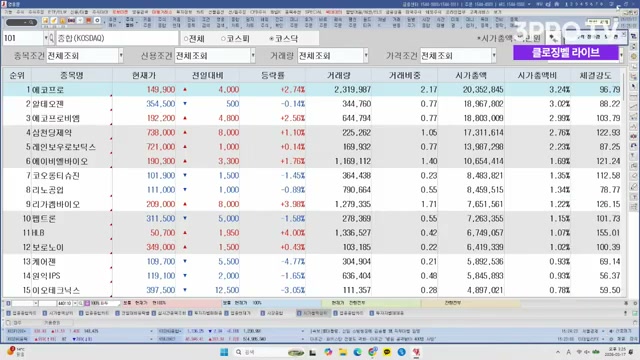
Task: Select the 삼천당제약 stock name
Action: pyautogui.click(x=52, y=133)
